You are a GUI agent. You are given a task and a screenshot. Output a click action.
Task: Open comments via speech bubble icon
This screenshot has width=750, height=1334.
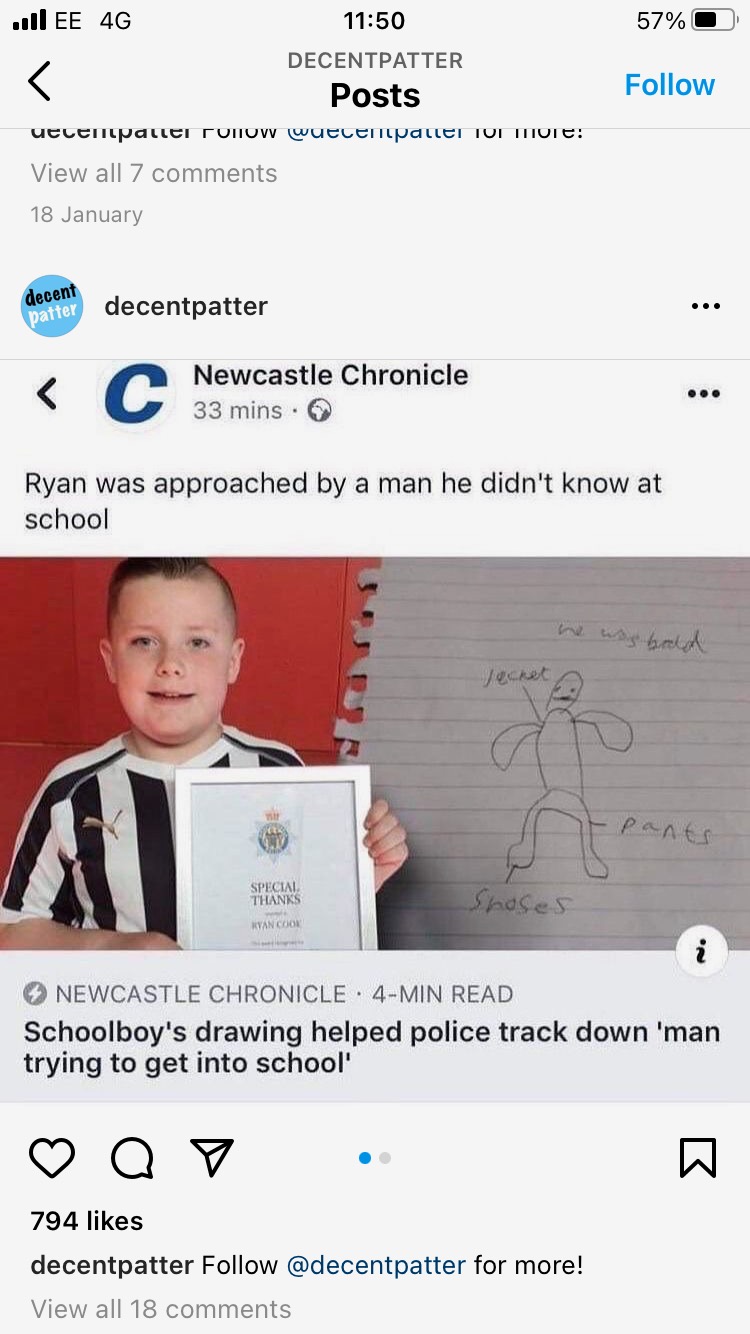(x=132, y=1158)
